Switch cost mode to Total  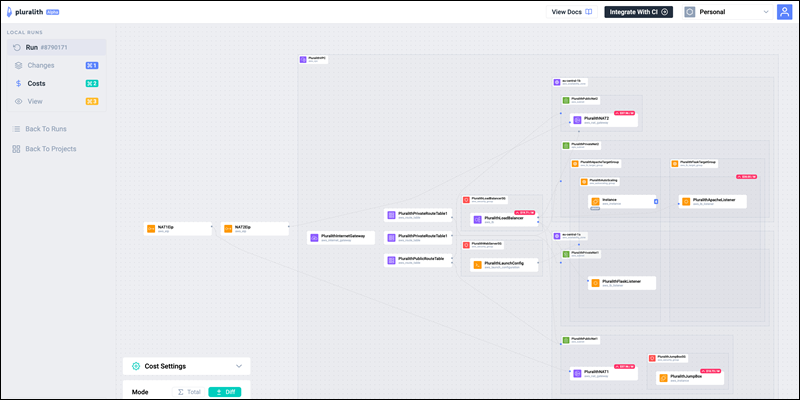tap(188, 392)
